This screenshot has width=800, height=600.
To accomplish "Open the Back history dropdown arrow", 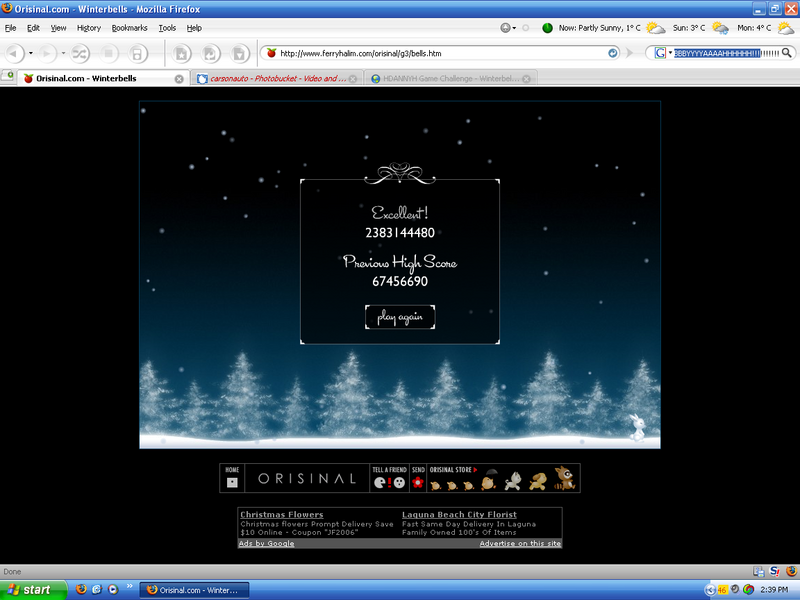I will point(31,53).
